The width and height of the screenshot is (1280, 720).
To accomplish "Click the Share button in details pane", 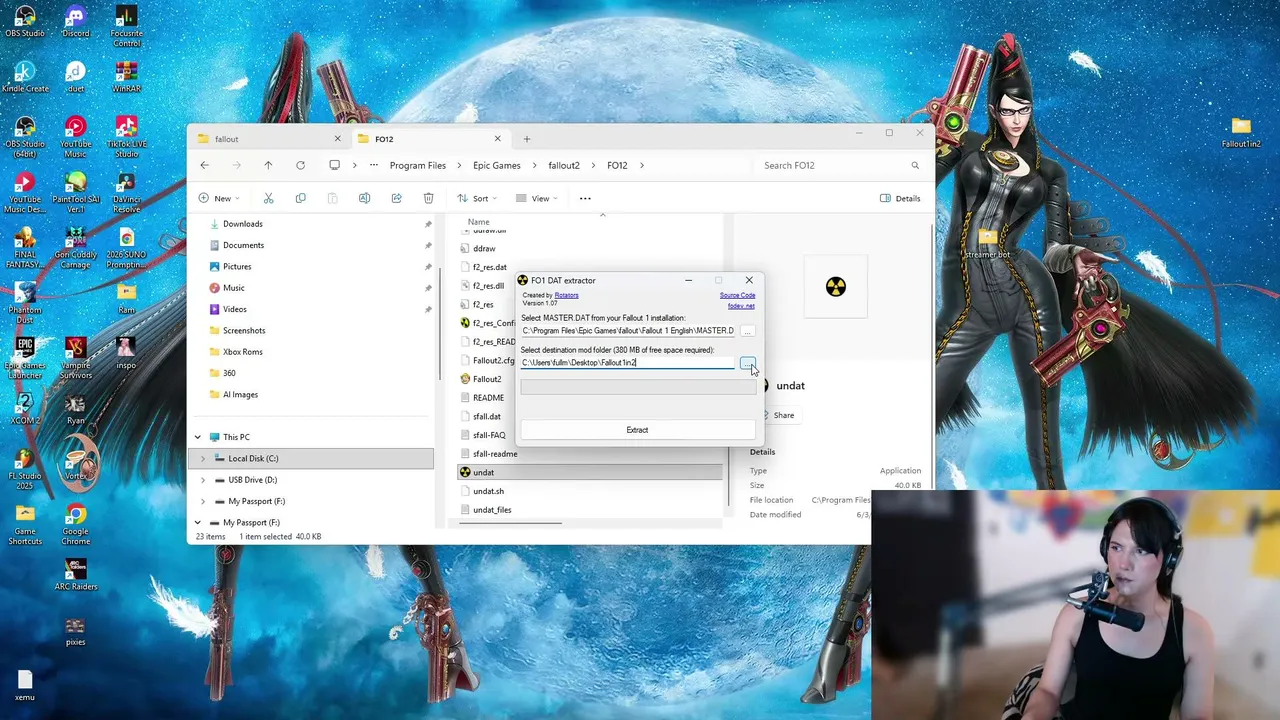I will (x=779, y=415).
